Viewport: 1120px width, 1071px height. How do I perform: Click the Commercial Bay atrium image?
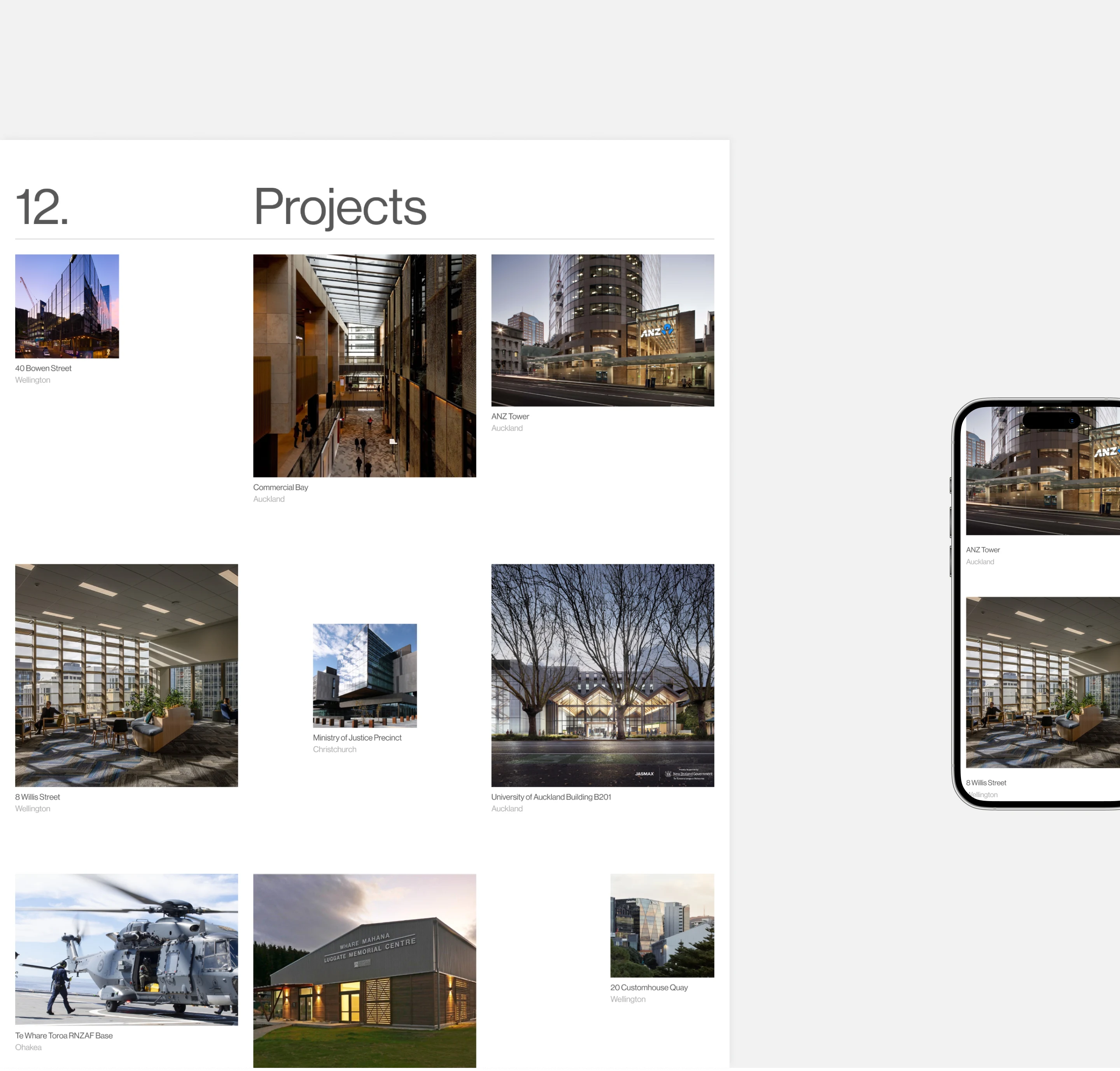click(364, 366)
